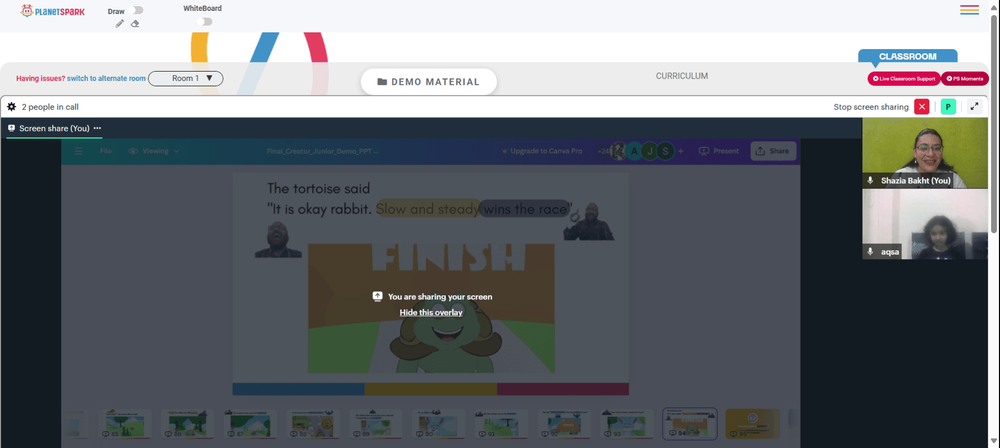Screen dimensions: 1000x448
Task: Open screen share three-dots options
Action: point(97,128)
